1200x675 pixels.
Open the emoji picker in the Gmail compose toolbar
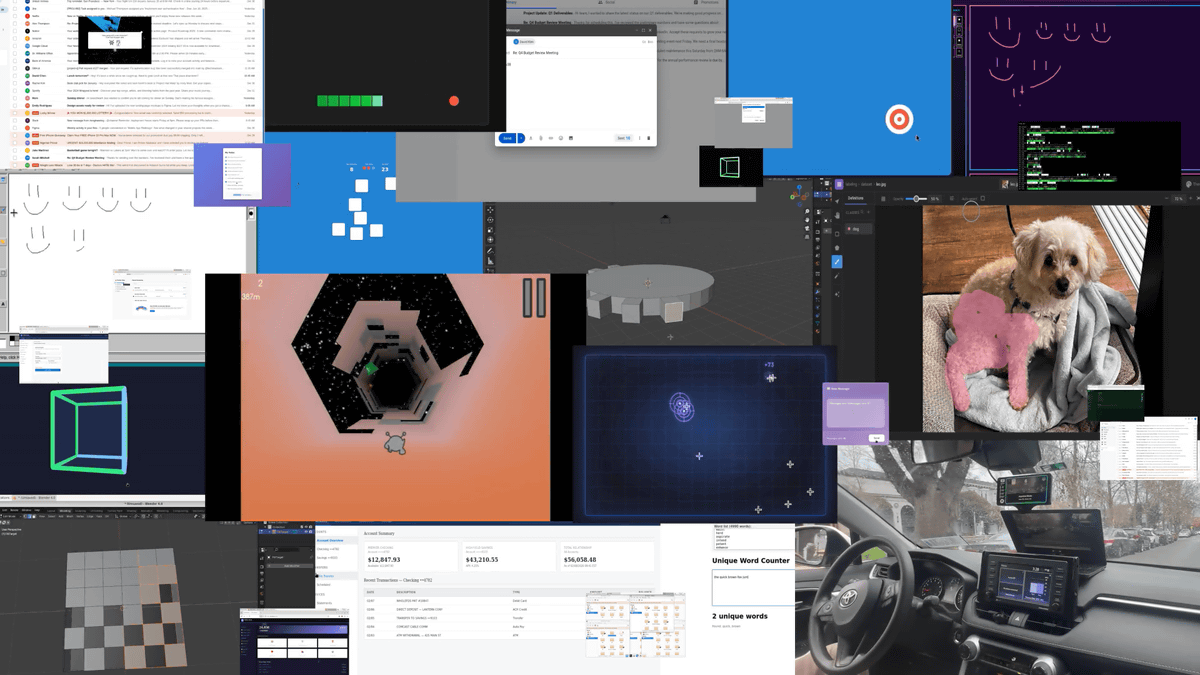[x=561, y=138]
